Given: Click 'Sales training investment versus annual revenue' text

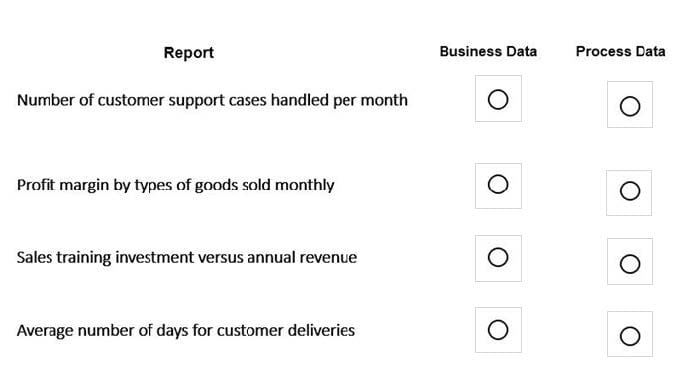Looking at the screenshot, I should pos(187,257).
